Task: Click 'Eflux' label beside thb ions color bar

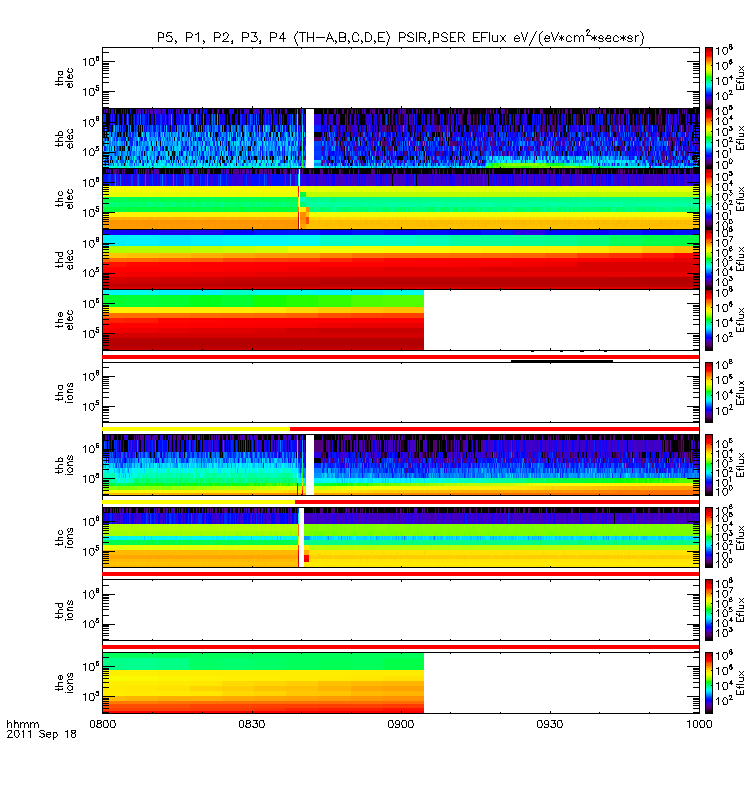Action: click(740, 465)
